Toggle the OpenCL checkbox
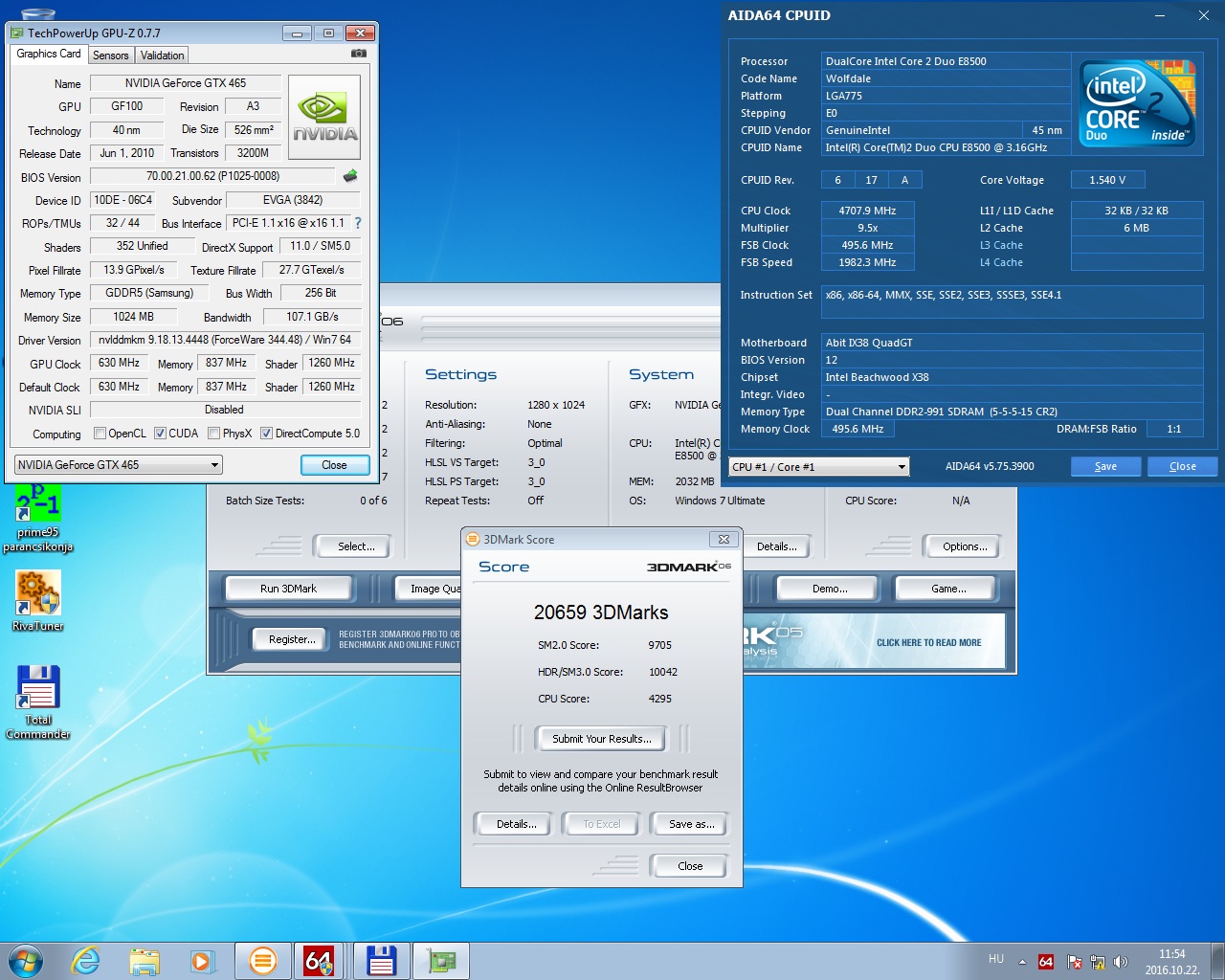This screenshot has width=1225, height=980. [x=100, y=434]
